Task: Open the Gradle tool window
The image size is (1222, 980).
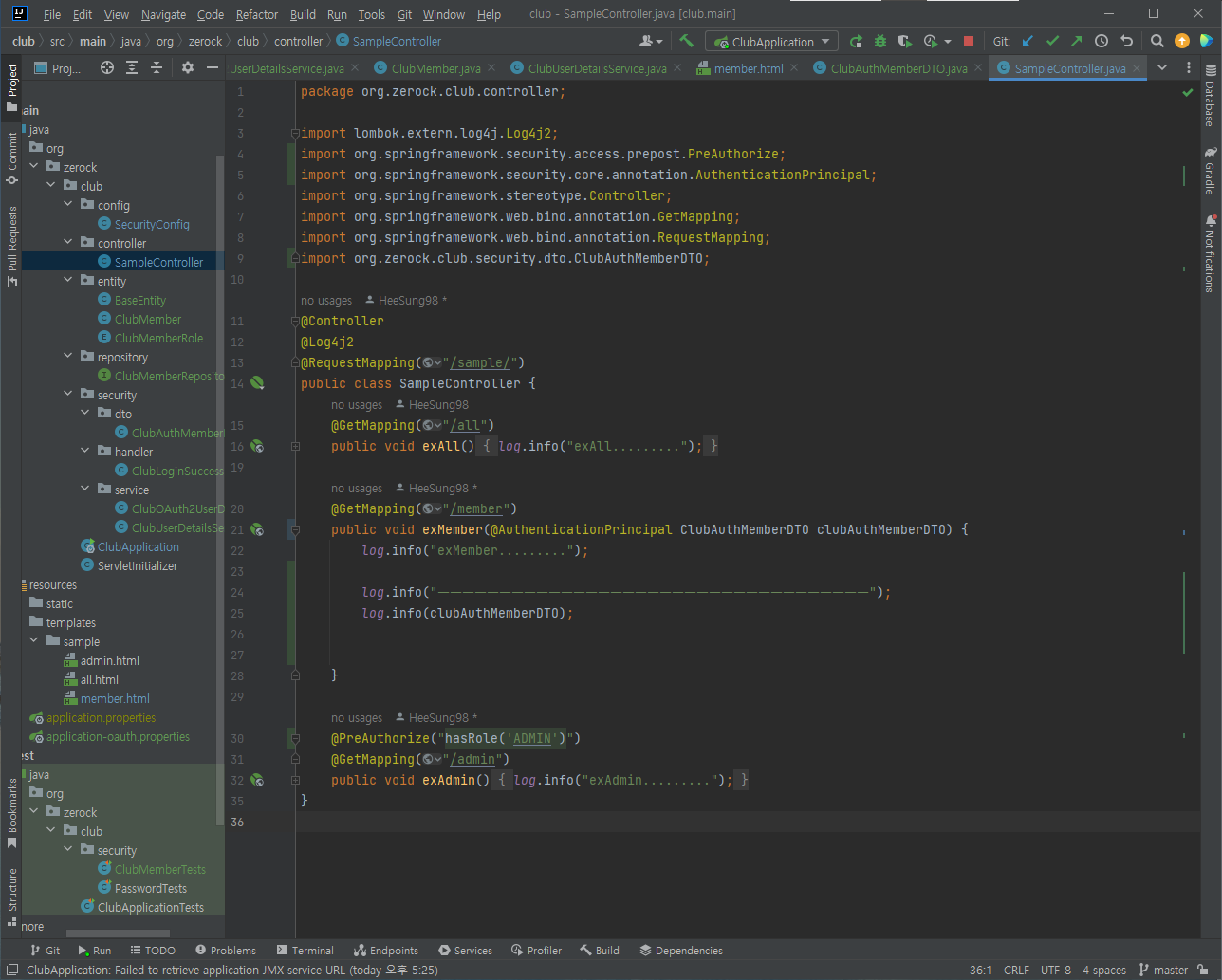Action: coord(1210,171)
